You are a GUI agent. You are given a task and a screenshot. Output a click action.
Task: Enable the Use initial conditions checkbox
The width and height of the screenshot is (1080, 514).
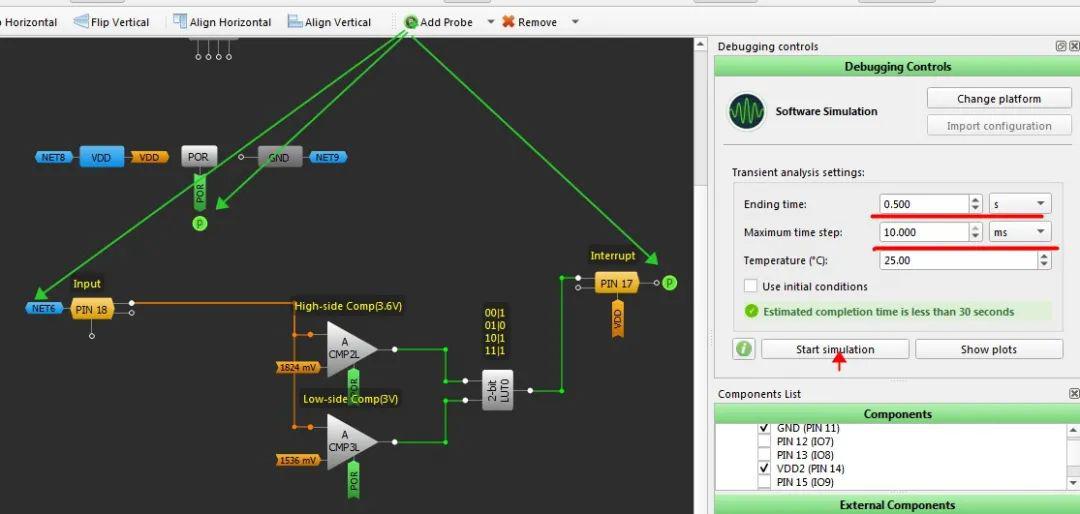point(751,286)
